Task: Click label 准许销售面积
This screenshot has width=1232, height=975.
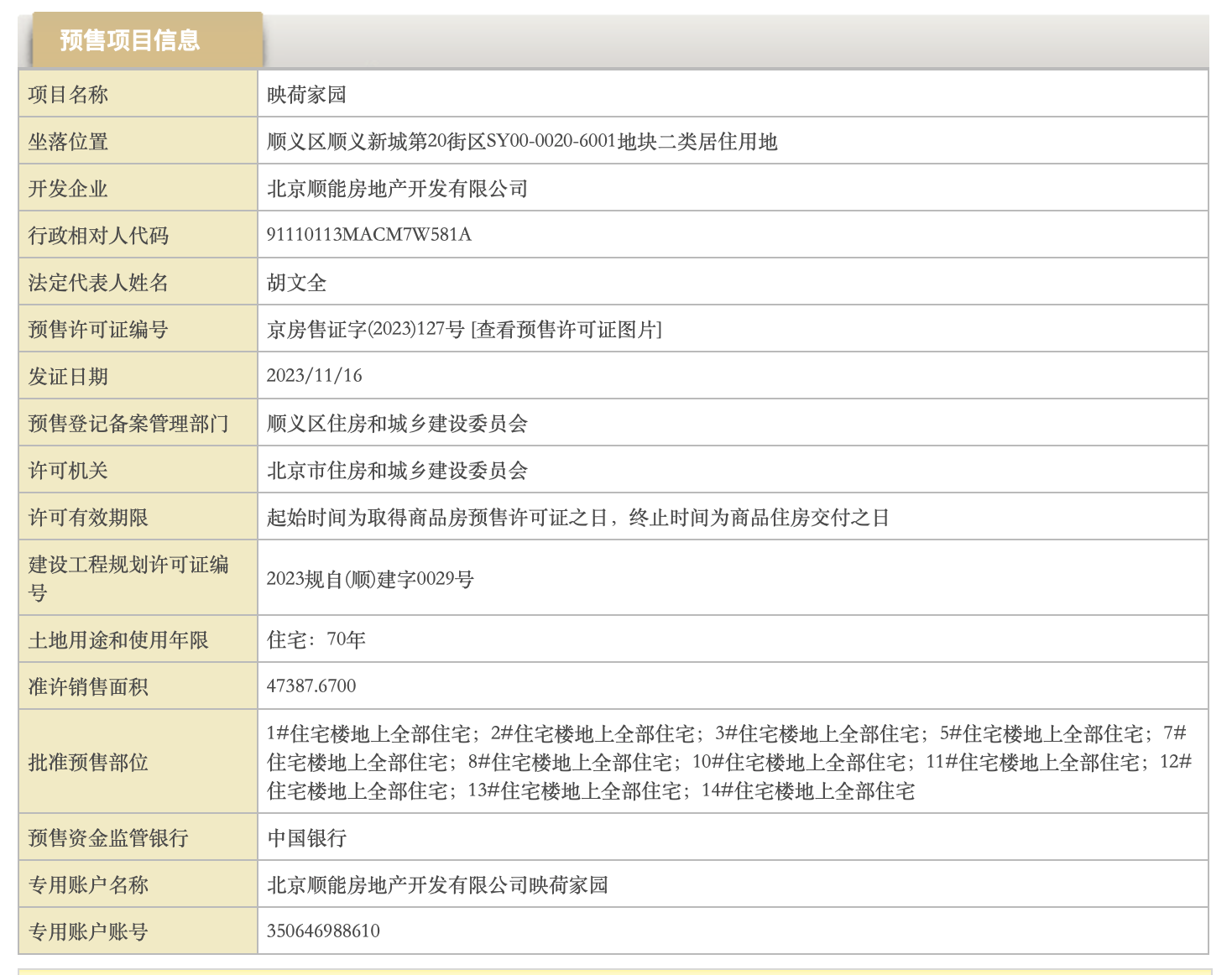Action: coord(88,687)
